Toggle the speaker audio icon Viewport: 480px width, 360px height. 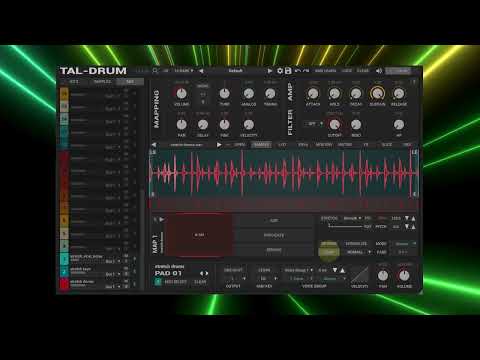pos(379,71)
